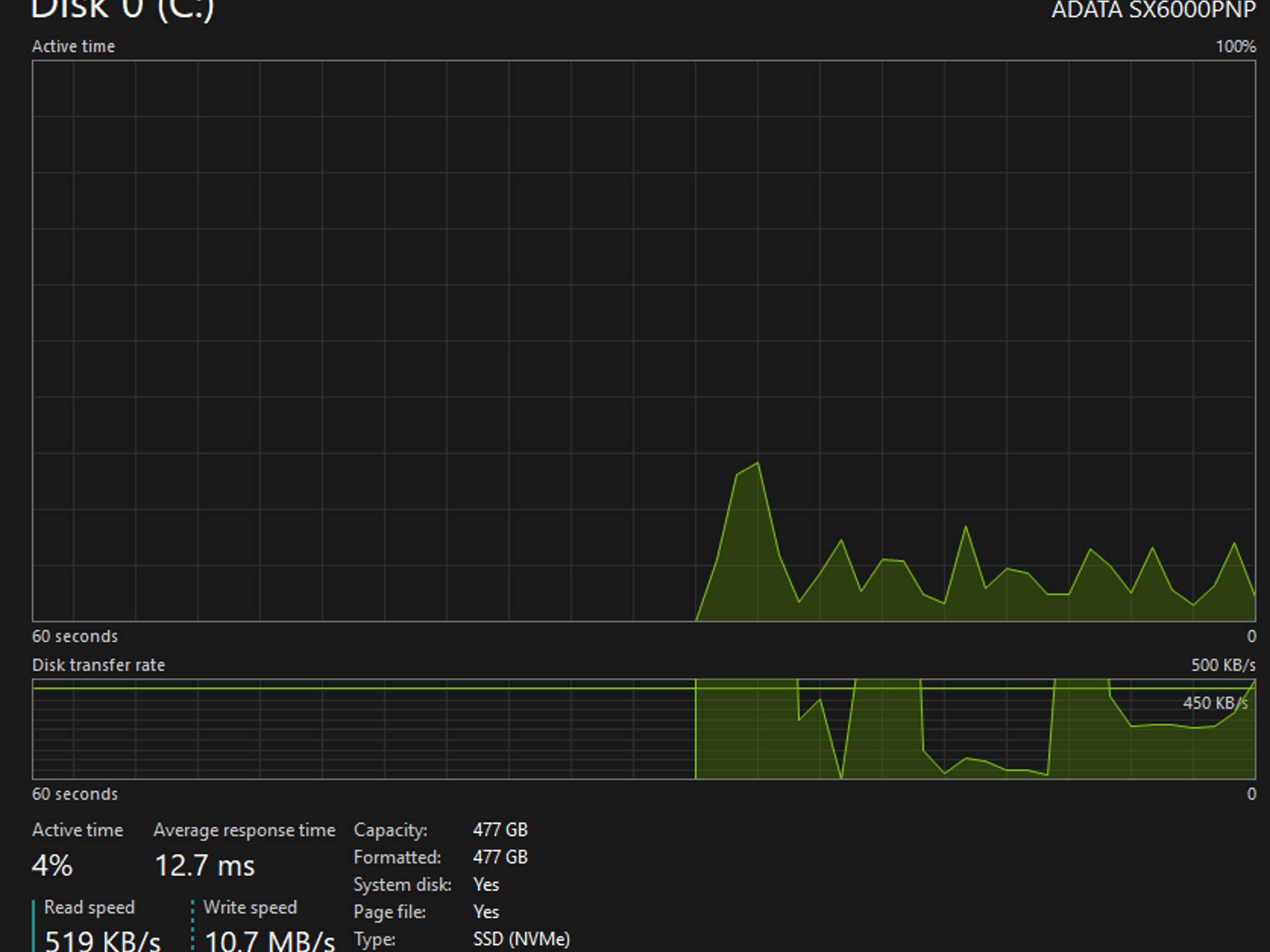Click the Disk 0 (C:) title

(x=122, y=9)
